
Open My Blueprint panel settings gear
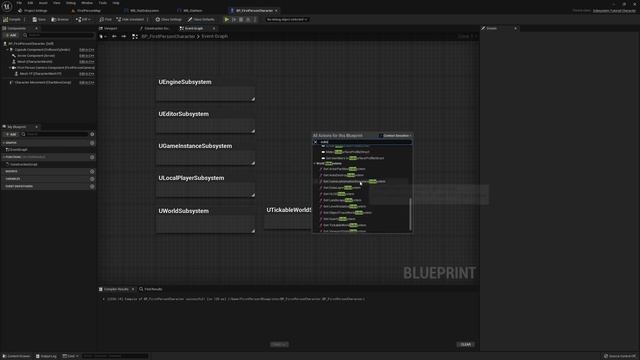(x=92, y=134)
